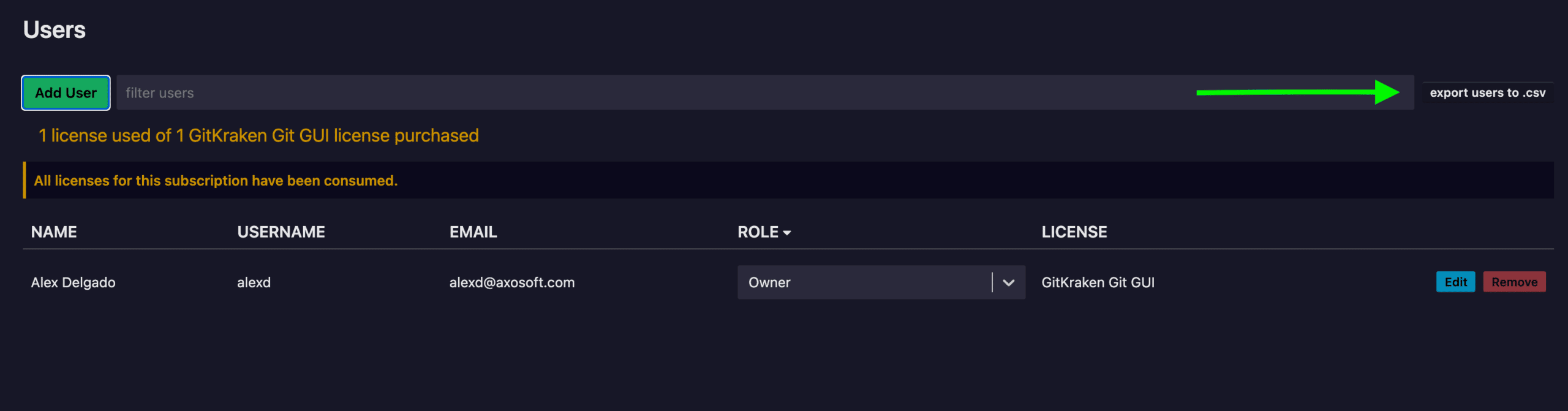Viewport: 1568px width, 411px height.
Task: Click the green Add User button
Action: tap(66, 92)
